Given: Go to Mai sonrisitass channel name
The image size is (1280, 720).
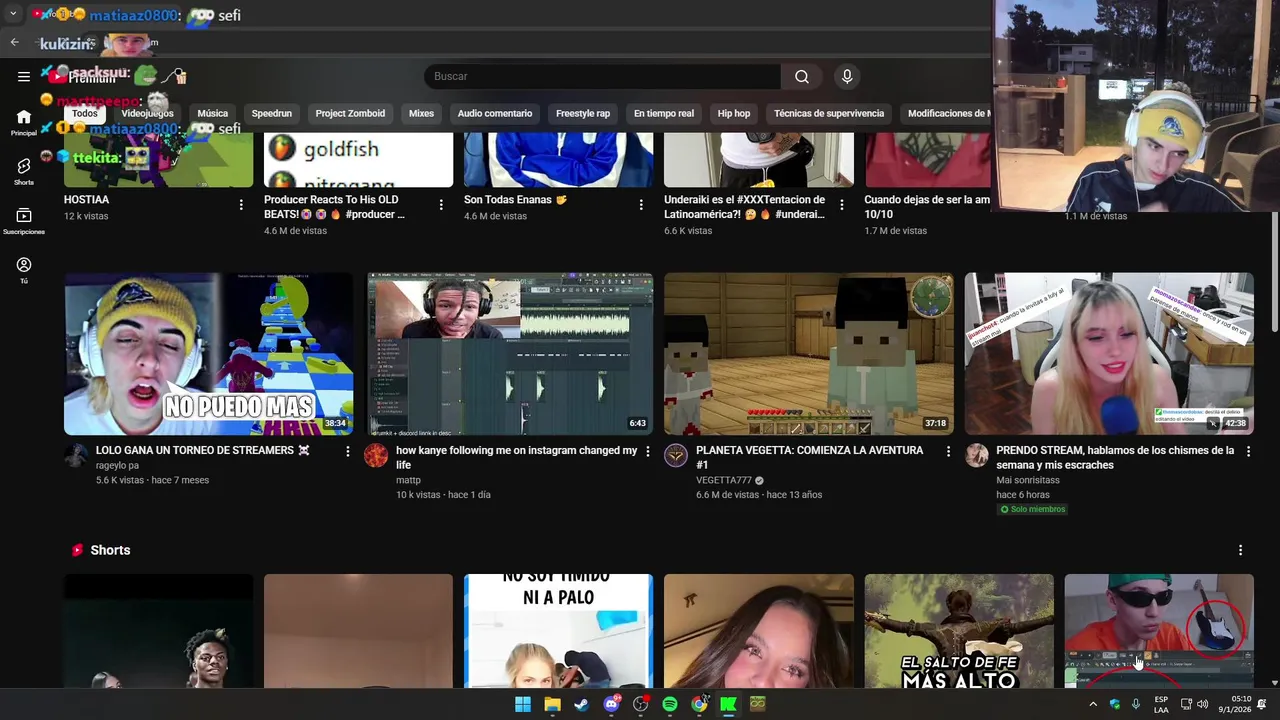Looking at the screenshot, I should coord(1028,481).
